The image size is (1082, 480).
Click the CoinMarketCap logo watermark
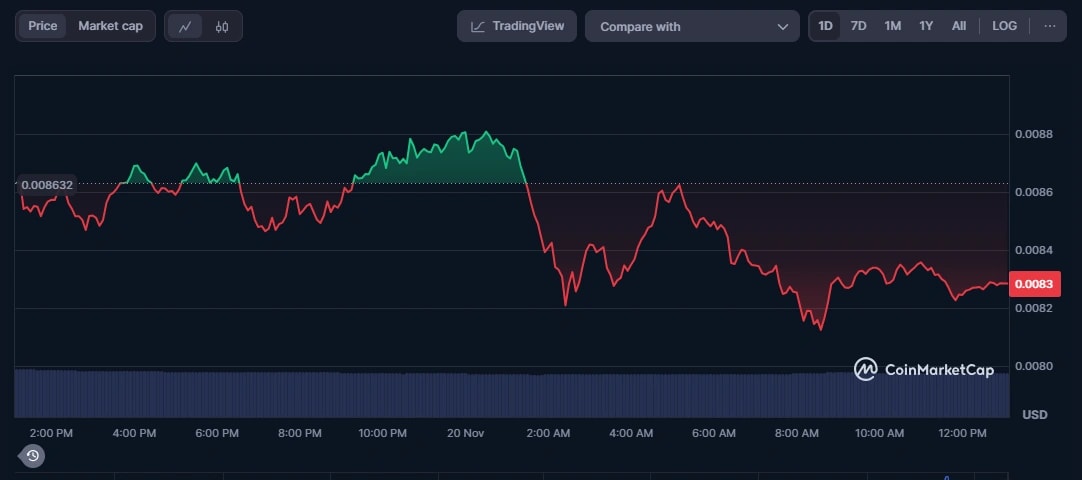click(924, 370)
